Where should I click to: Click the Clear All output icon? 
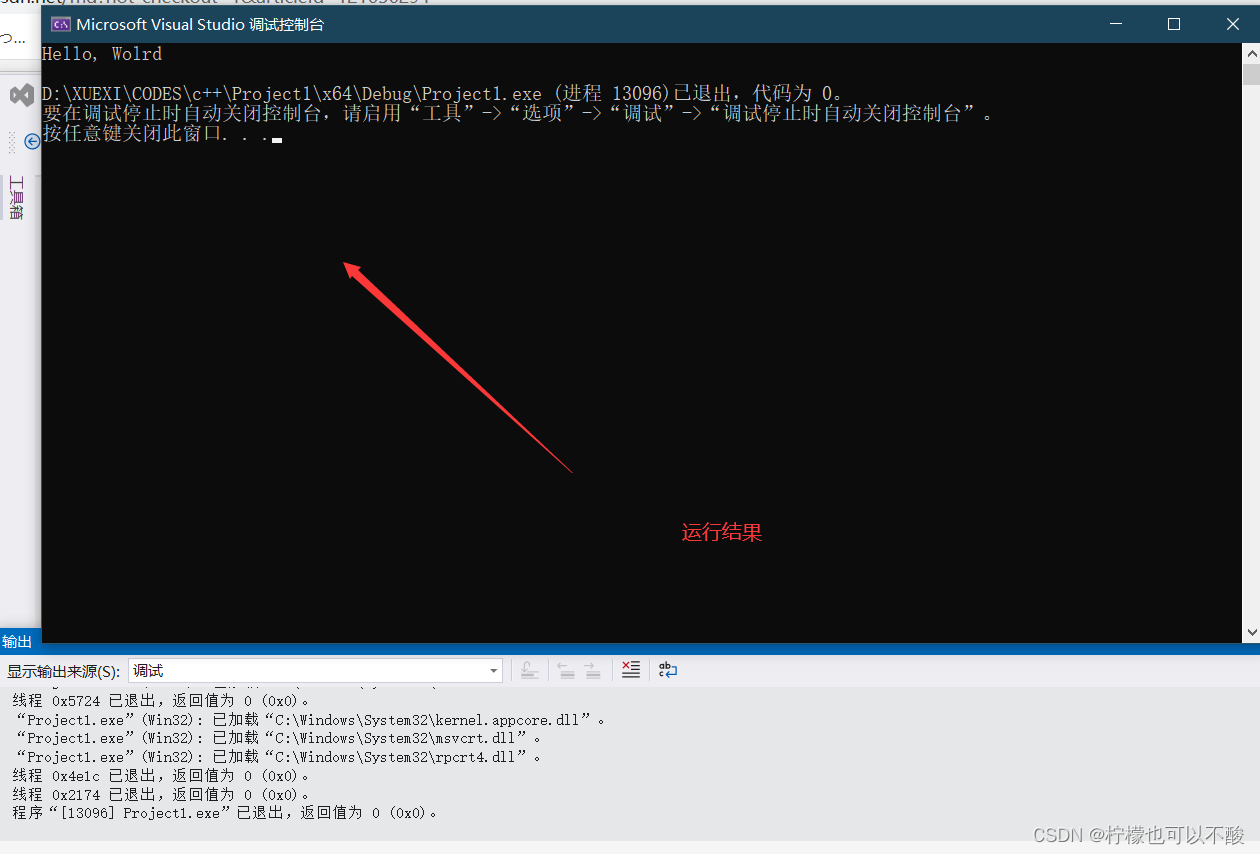point(631,670)
